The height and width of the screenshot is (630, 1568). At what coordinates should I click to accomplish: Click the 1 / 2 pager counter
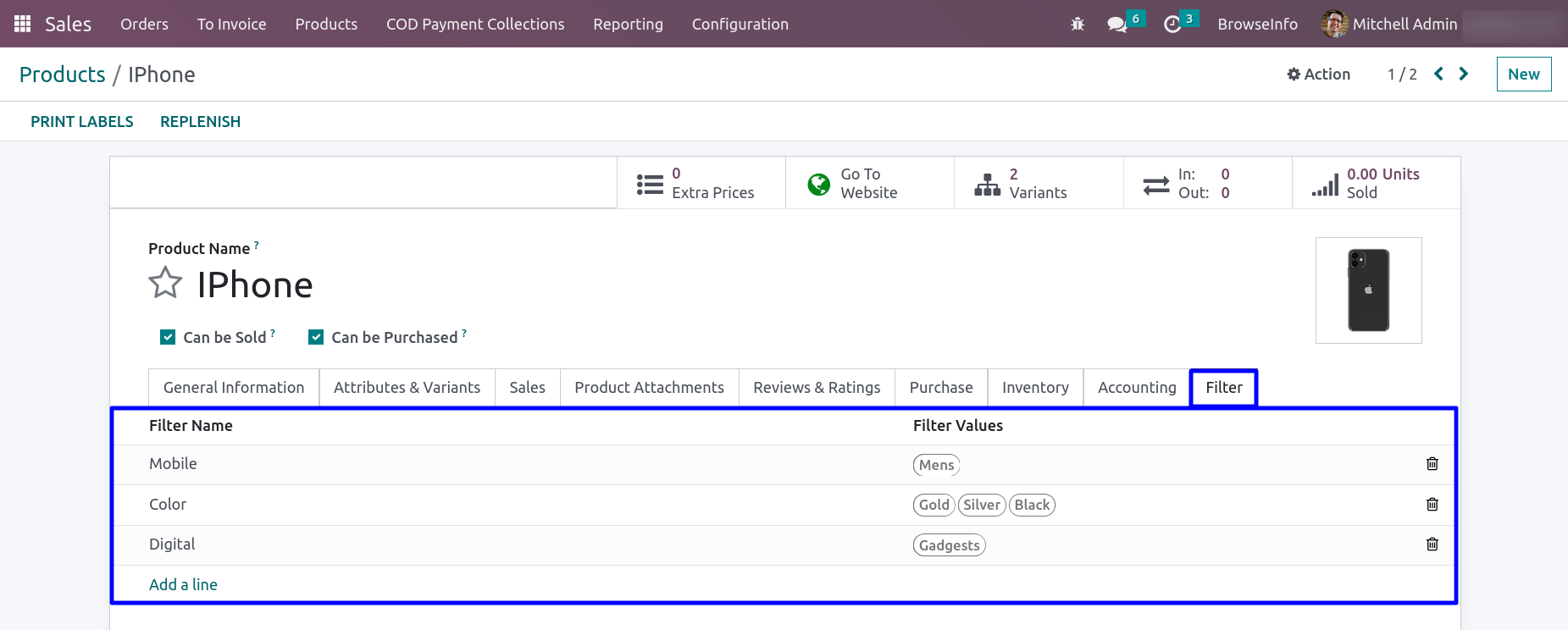[1402, 75]
